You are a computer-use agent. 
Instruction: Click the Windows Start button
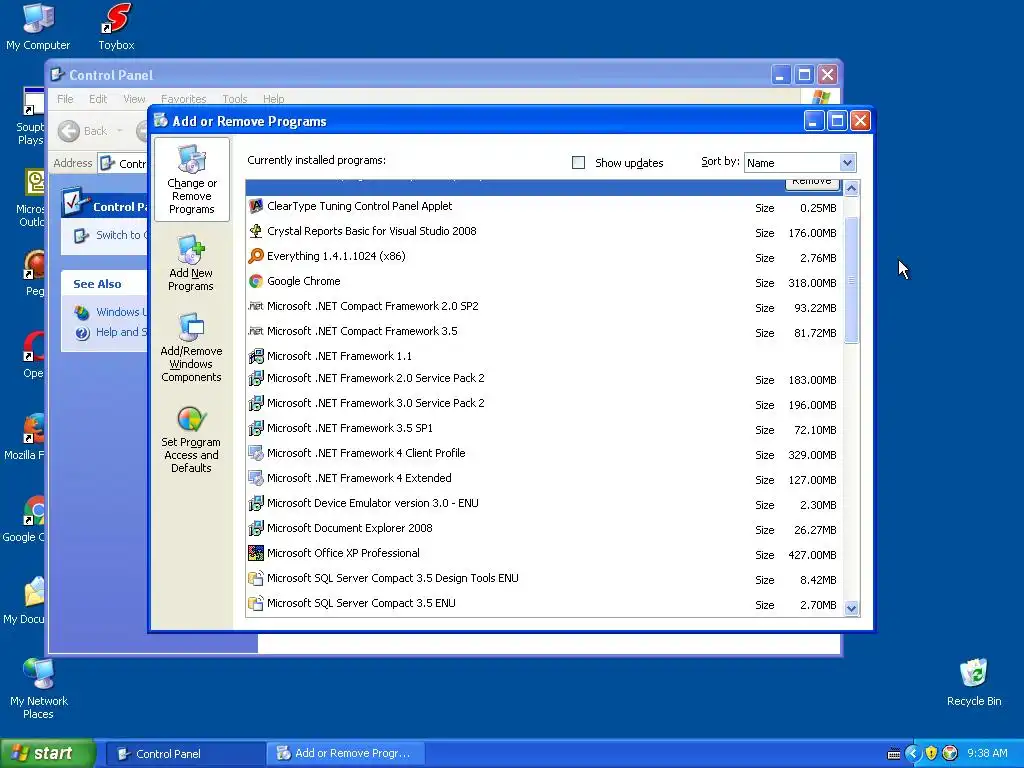coord(47,753)
